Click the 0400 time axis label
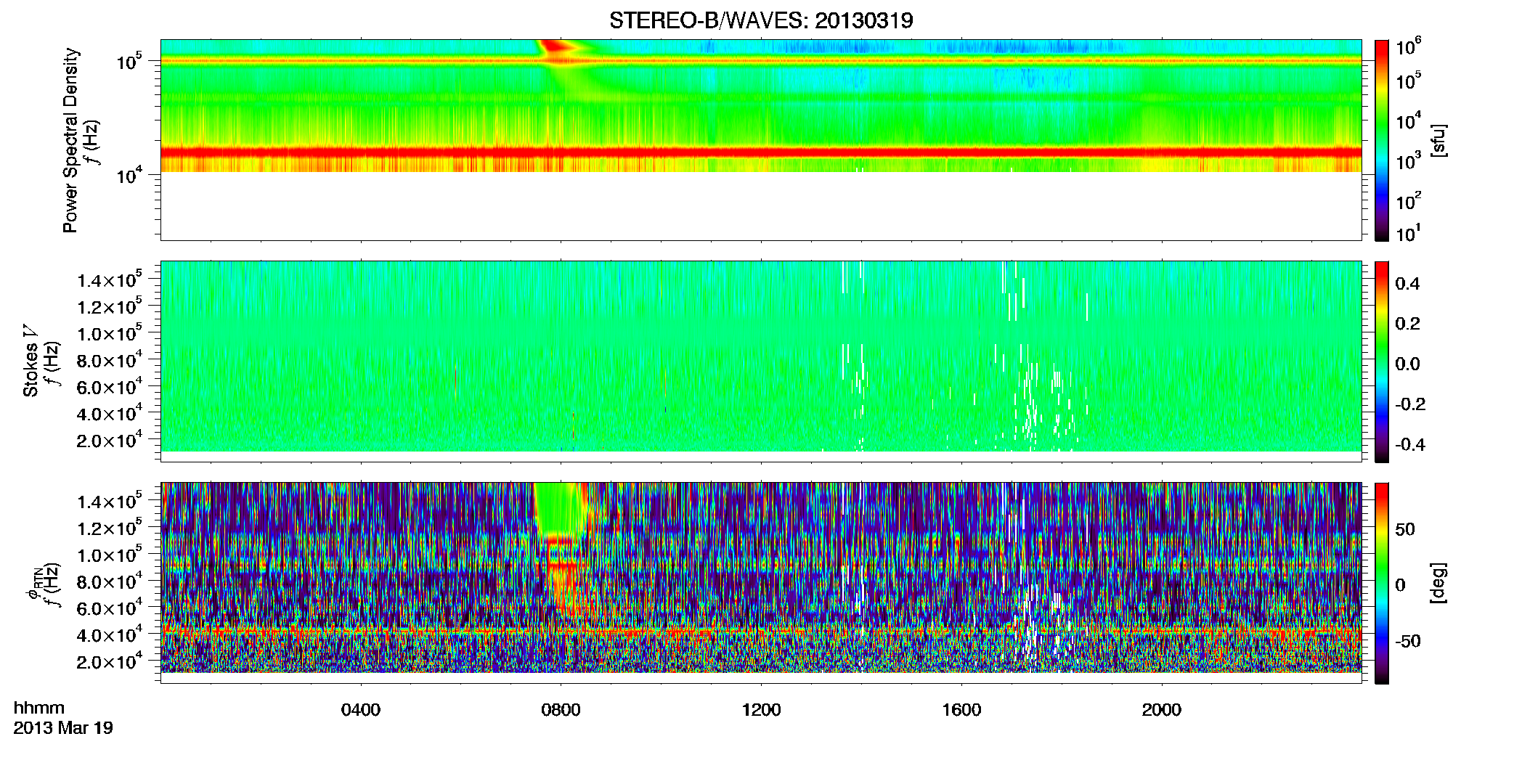Screen dimensions: 1522x784 coord(361,710)
